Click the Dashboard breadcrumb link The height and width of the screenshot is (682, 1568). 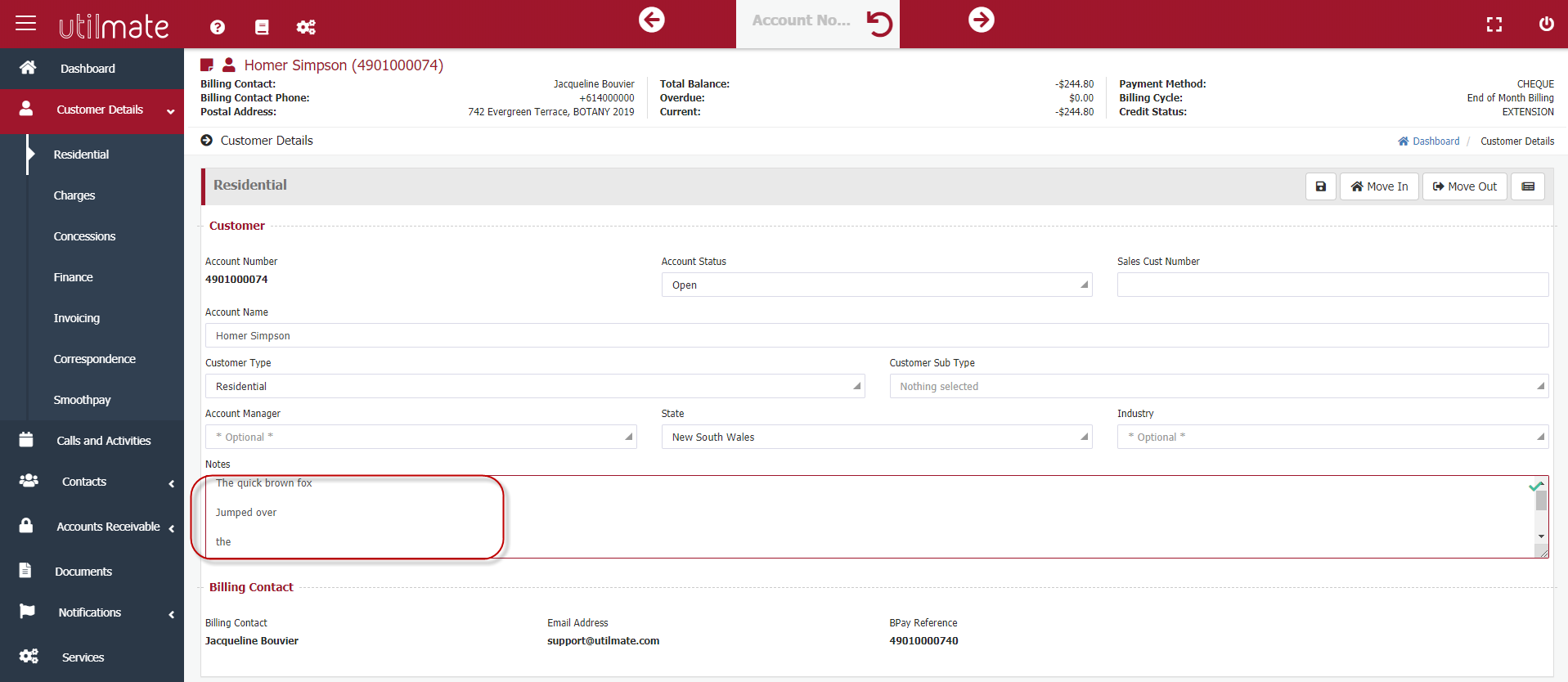pyautogui.click(x=1435, y=141)
